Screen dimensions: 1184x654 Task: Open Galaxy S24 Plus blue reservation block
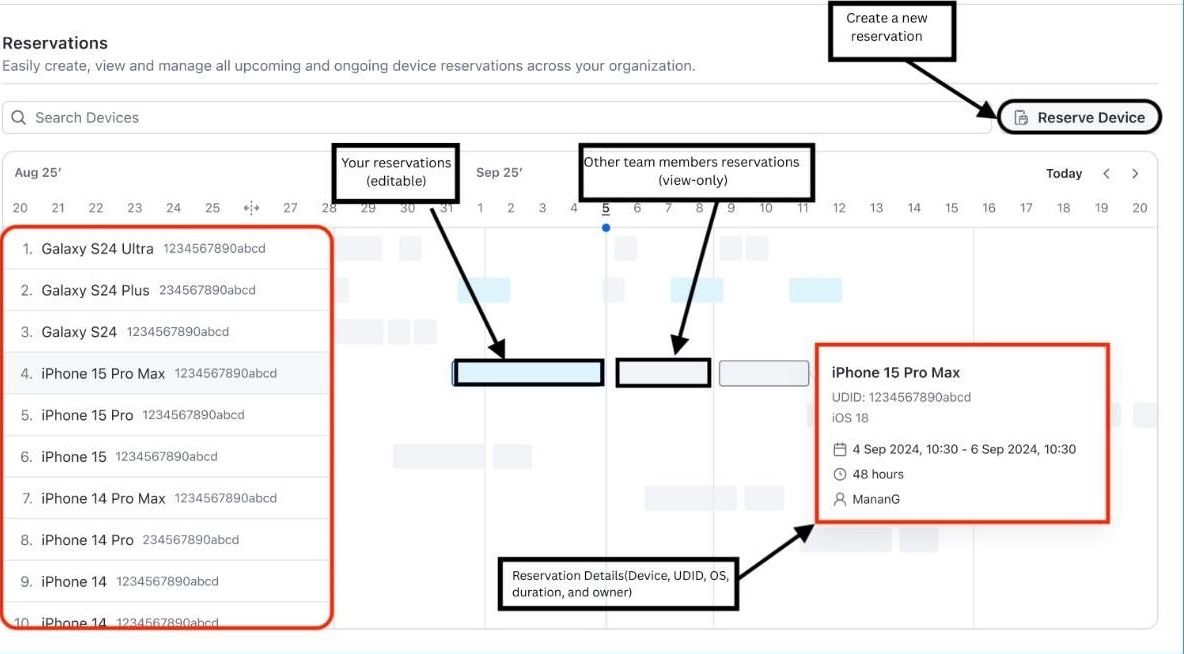coord(484,290)
